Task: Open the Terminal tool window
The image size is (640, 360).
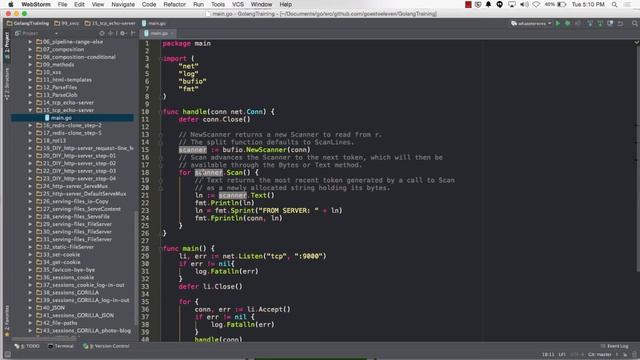Action: pyautogui.click(x=61, y=346)
